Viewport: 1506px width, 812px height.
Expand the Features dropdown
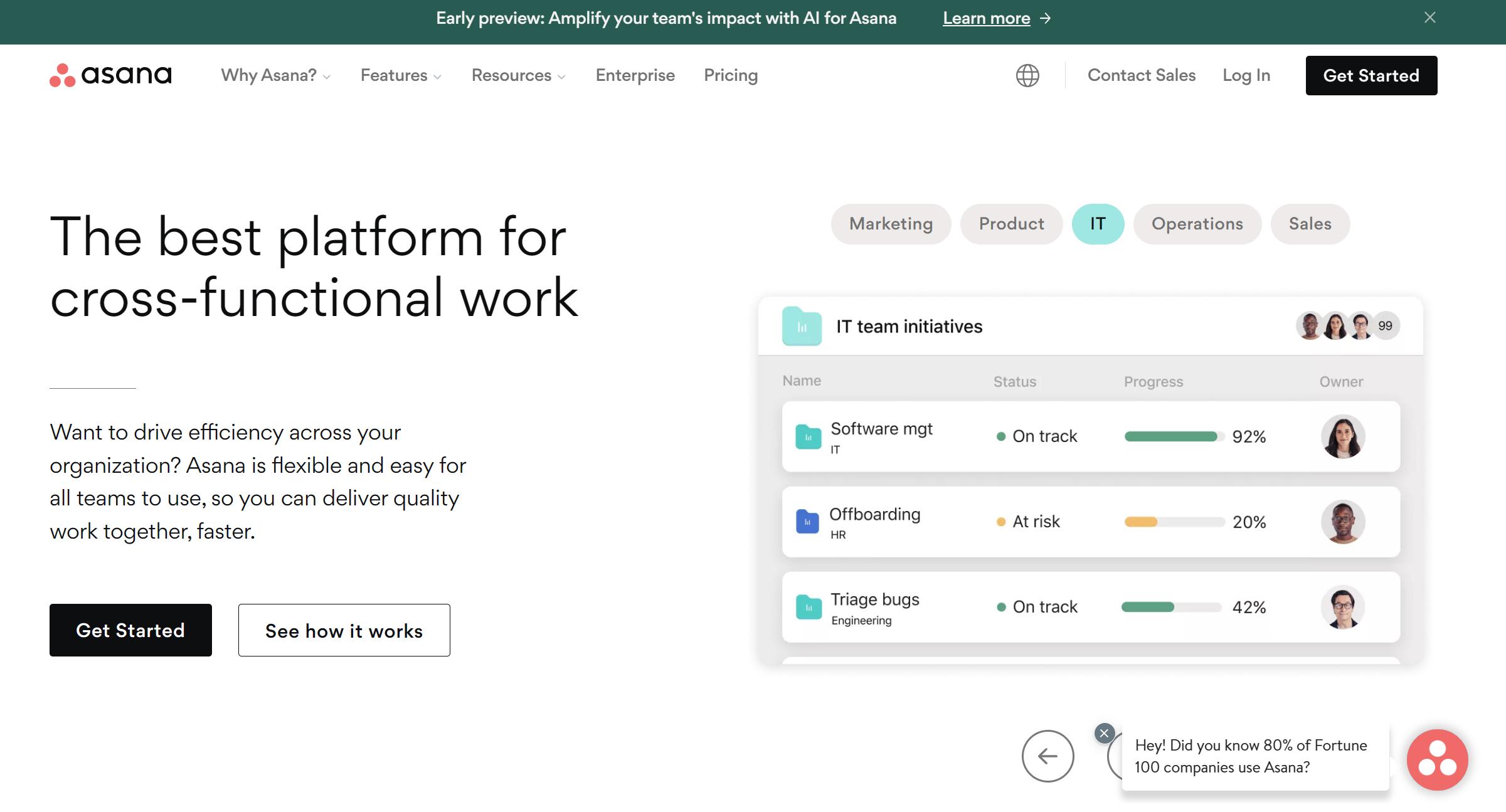[401, 75]
